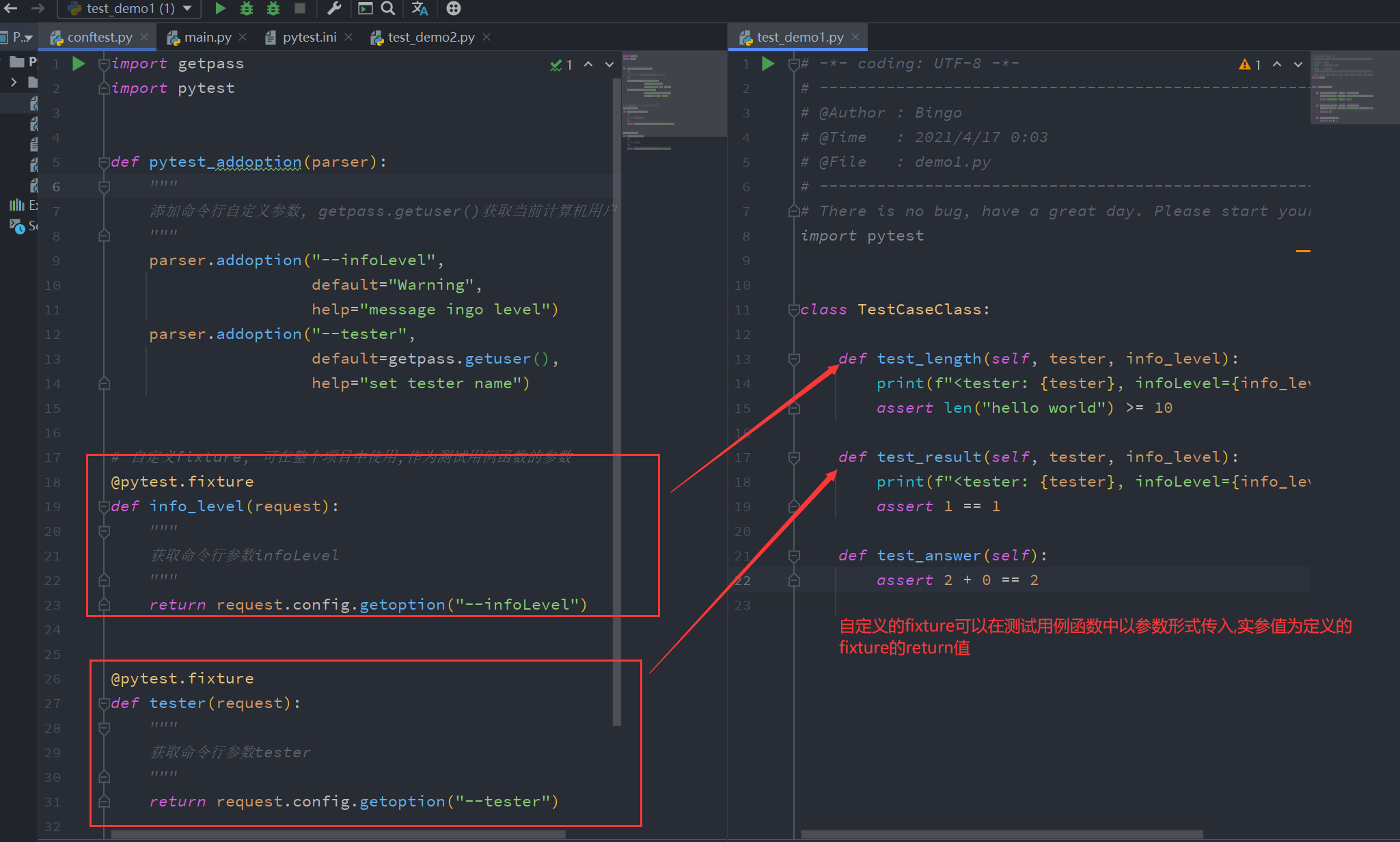This screenshot has width=1400, height=842.
Task: Open the run anything terminal icon
Action: click(x=365, y=8)
